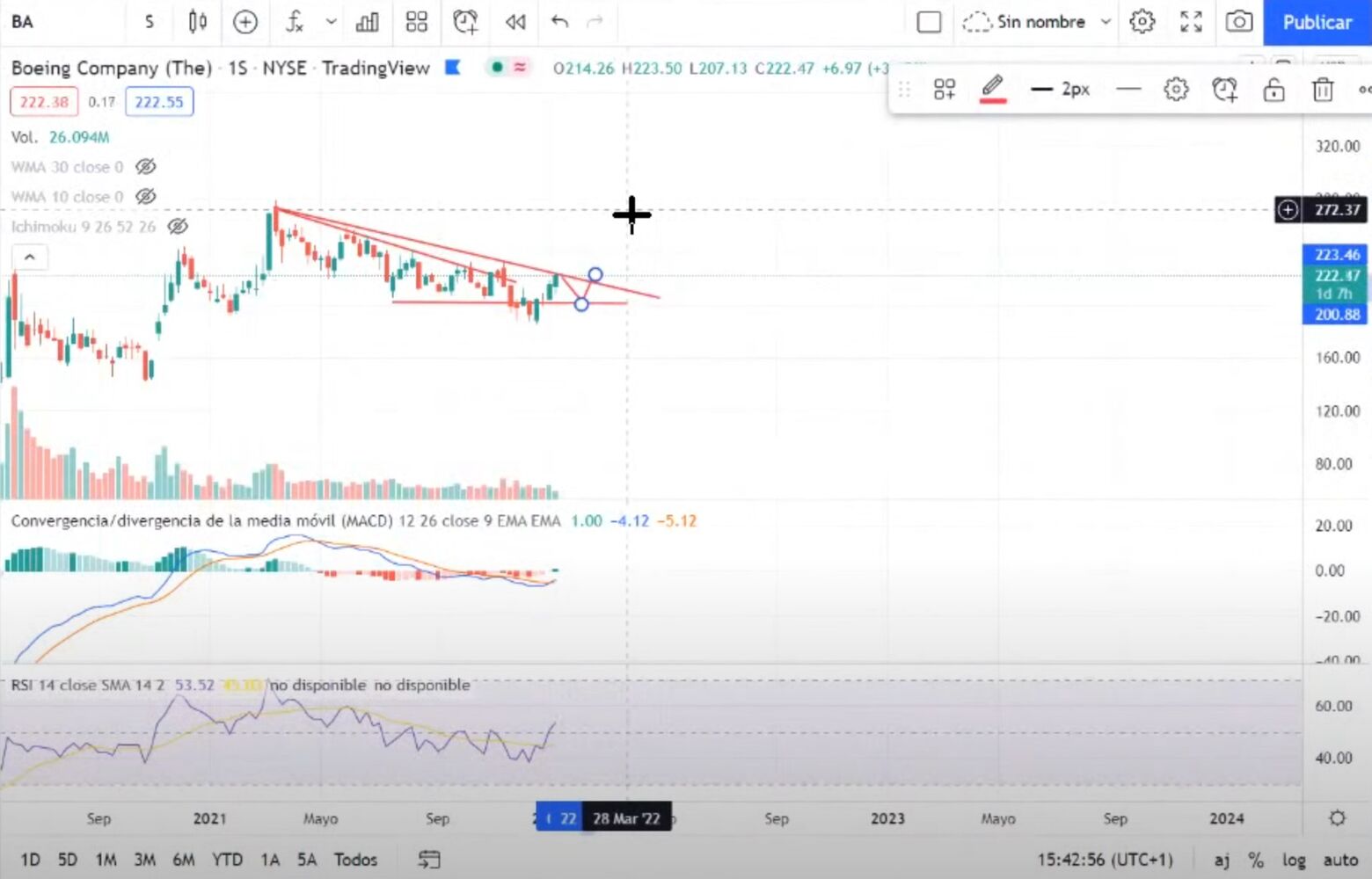Click the plus button beside 272.37 price
Image resolution: width=1372 pixels, height=879 pixels.
pyautogui.click(x=1288, y=210)
